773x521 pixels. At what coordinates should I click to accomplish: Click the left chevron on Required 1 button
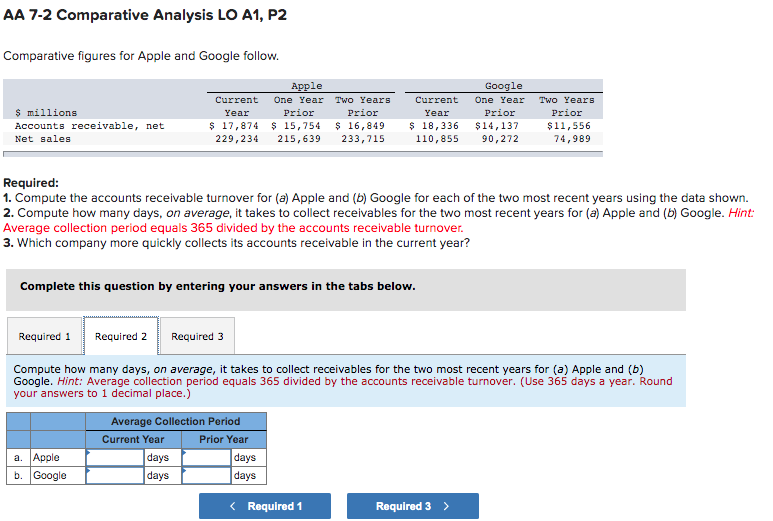pos(233,506)
